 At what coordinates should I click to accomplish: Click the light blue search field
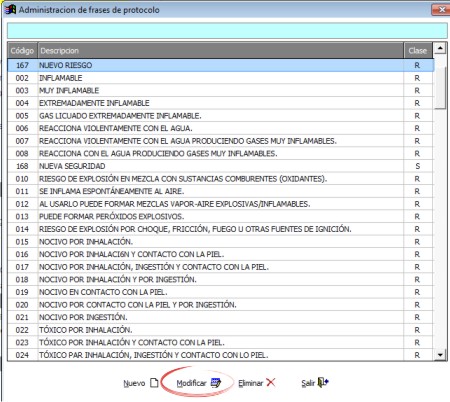227,31
